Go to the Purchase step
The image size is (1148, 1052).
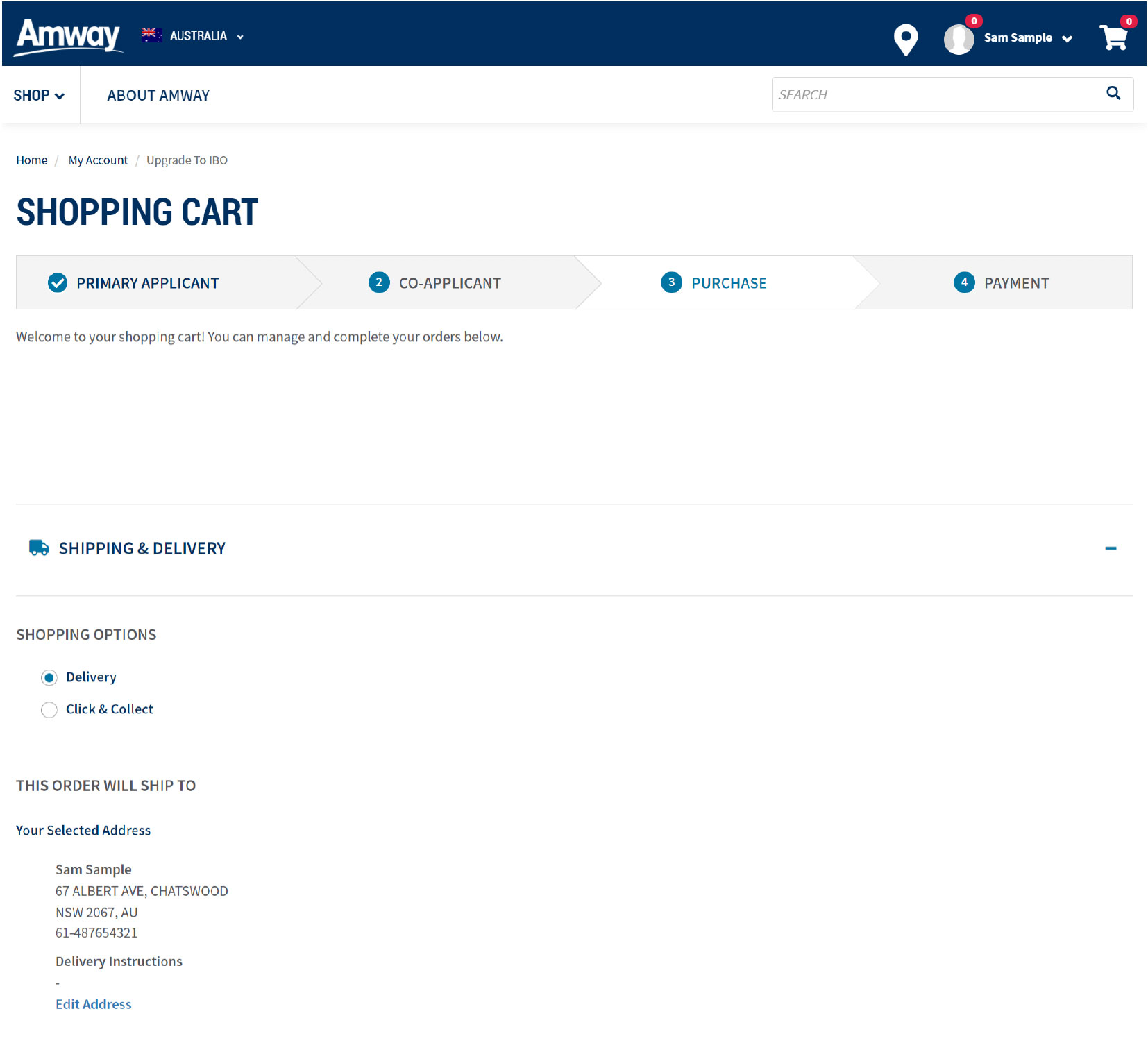pyautogui.click(x=729, y=283)
